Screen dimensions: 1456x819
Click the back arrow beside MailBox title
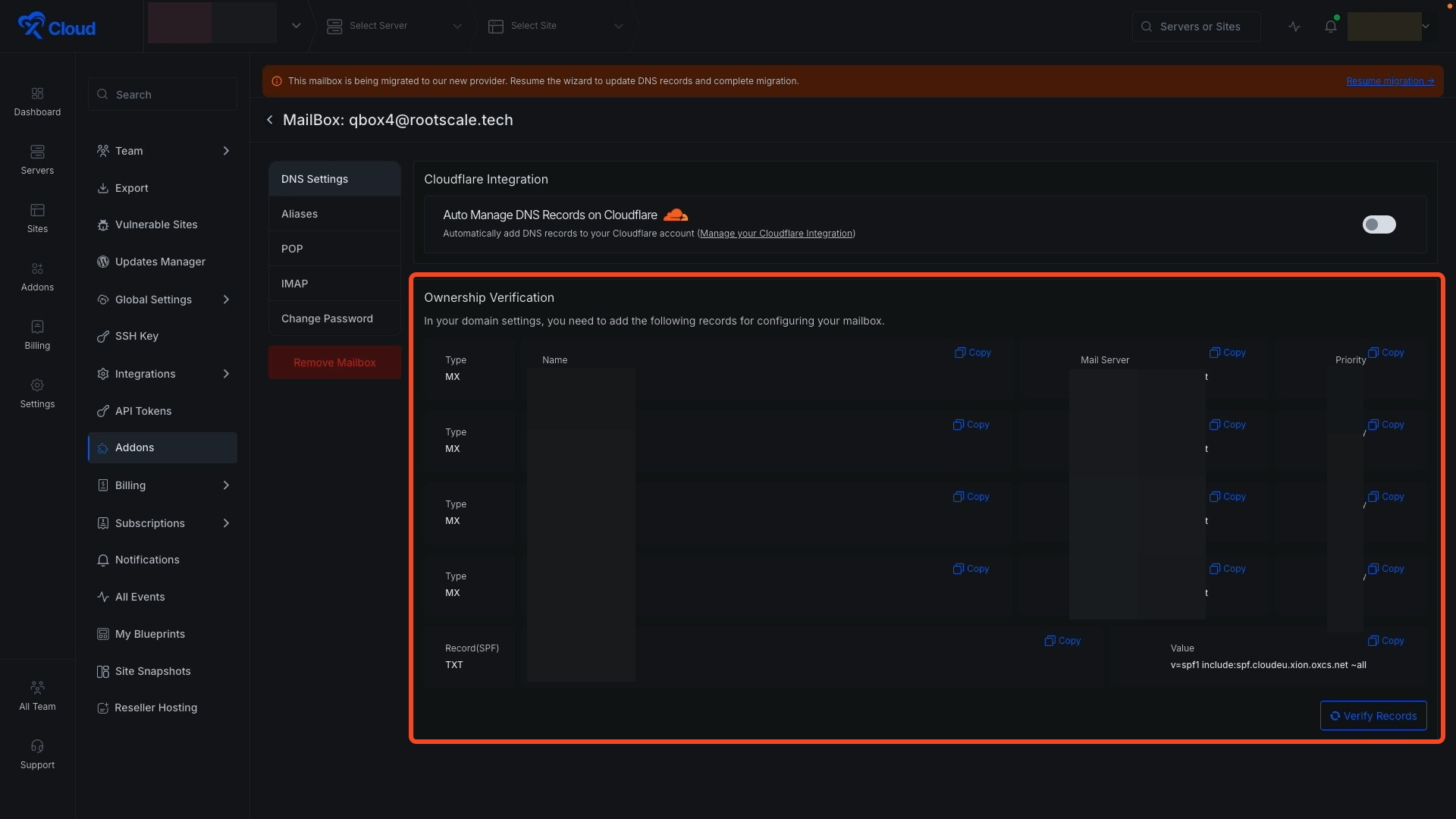click(270, 120)
